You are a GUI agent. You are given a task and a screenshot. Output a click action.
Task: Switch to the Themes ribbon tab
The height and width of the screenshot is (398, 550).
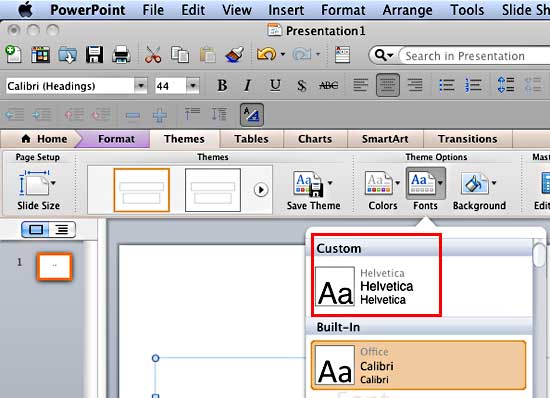point(184,139)
